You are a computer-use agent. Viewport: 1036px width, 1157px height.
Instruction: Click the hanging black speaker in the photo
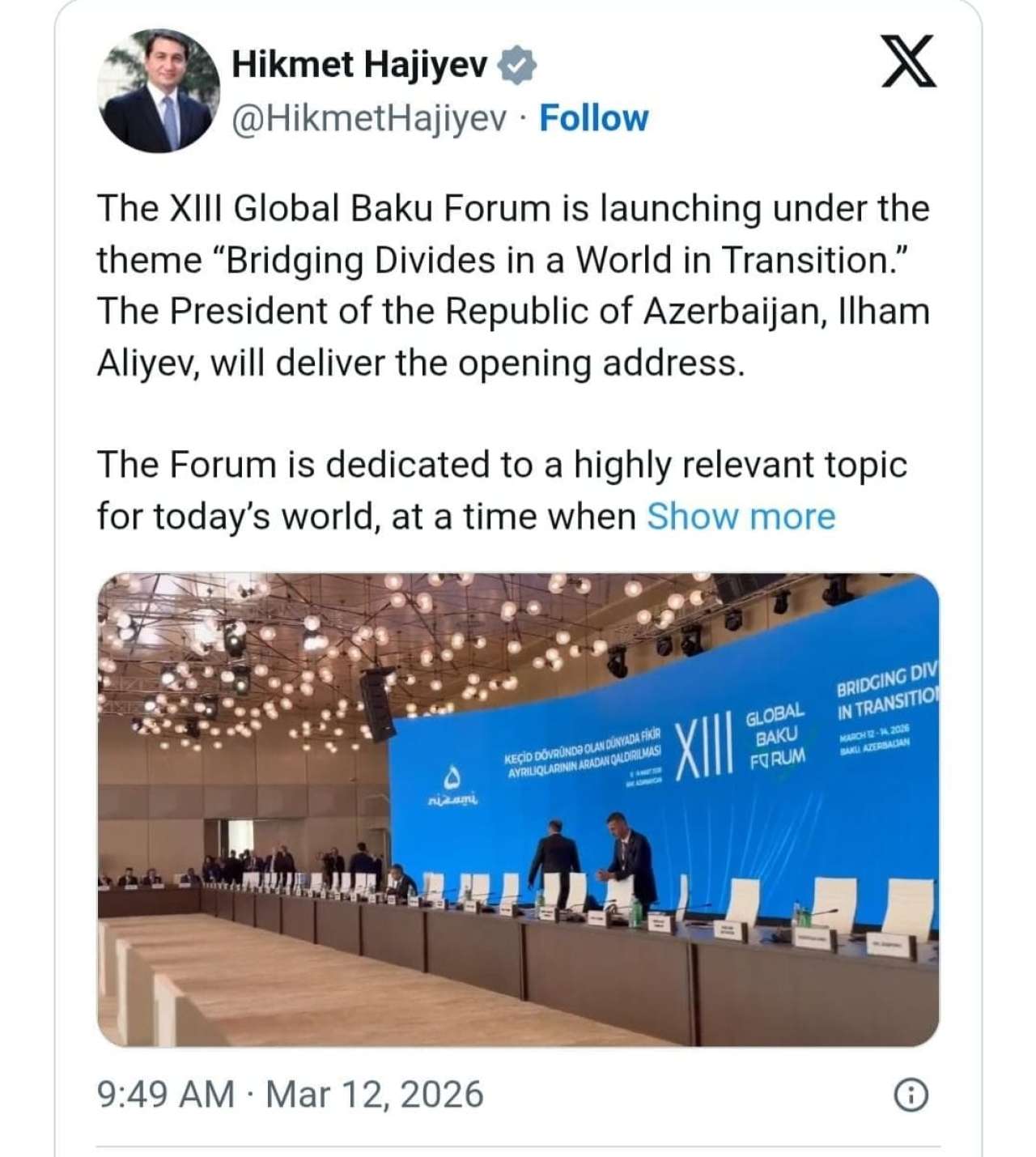377,703
